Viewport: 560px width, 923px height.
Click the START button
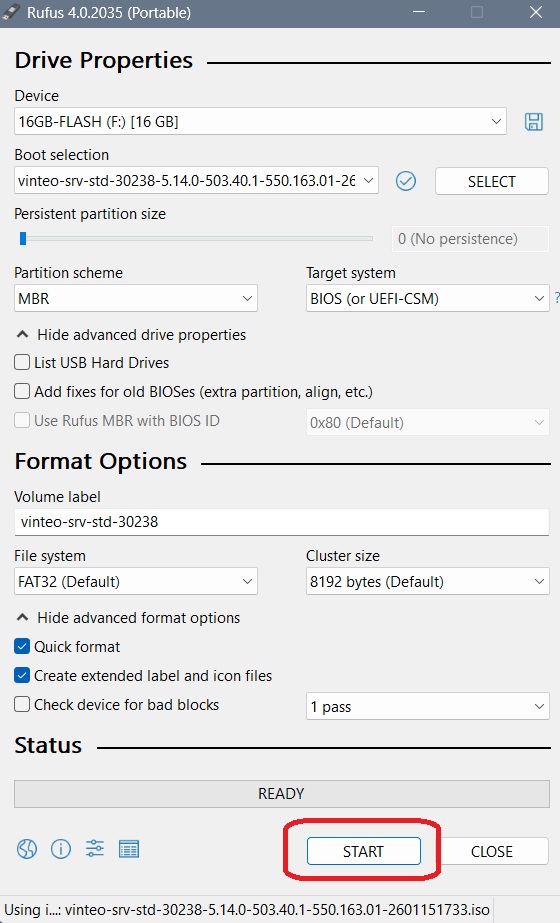[x=363, y=851]
